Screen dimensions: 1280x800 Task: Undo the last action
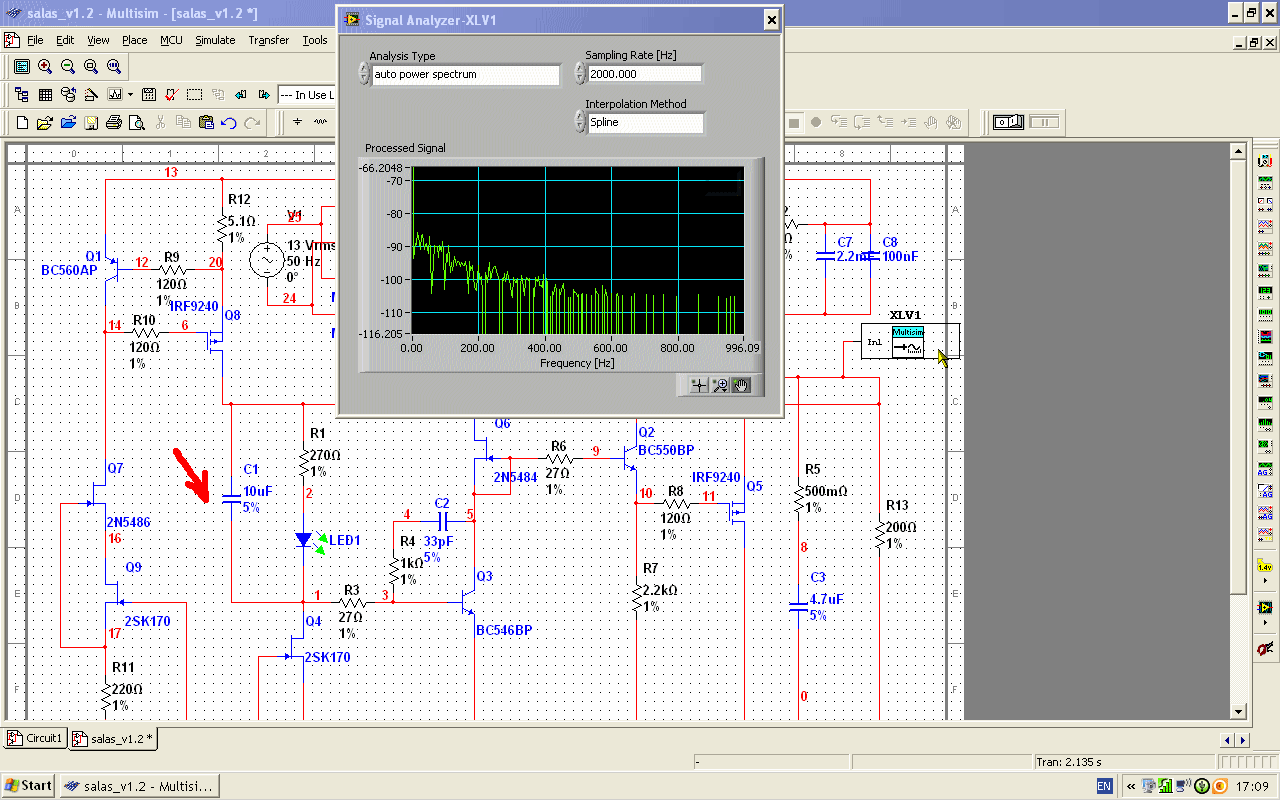click(x=229, y=123)
